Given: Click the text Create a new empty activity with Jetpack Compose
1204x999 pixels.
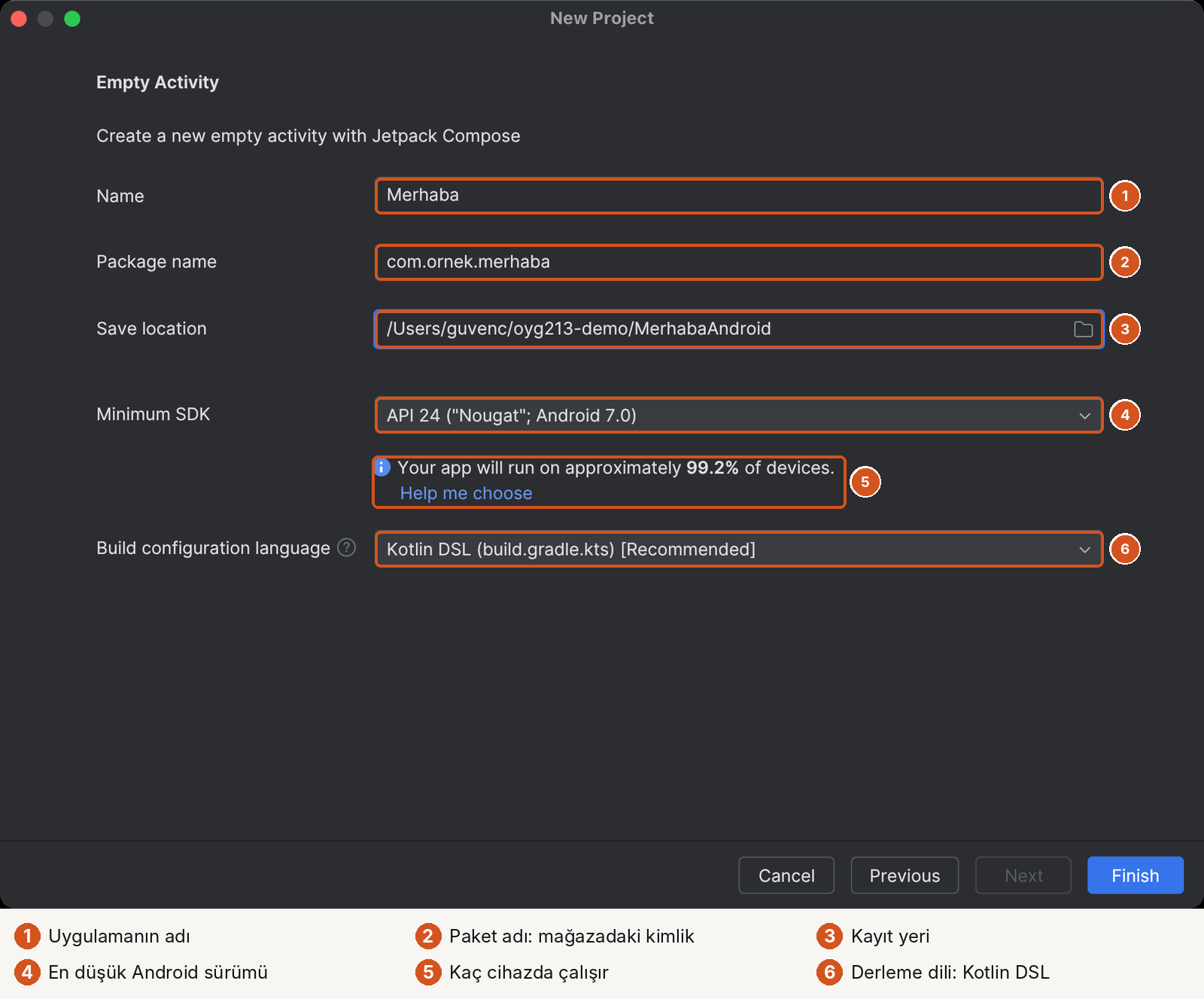Looking at the screenshot, I should coord(309,136).
